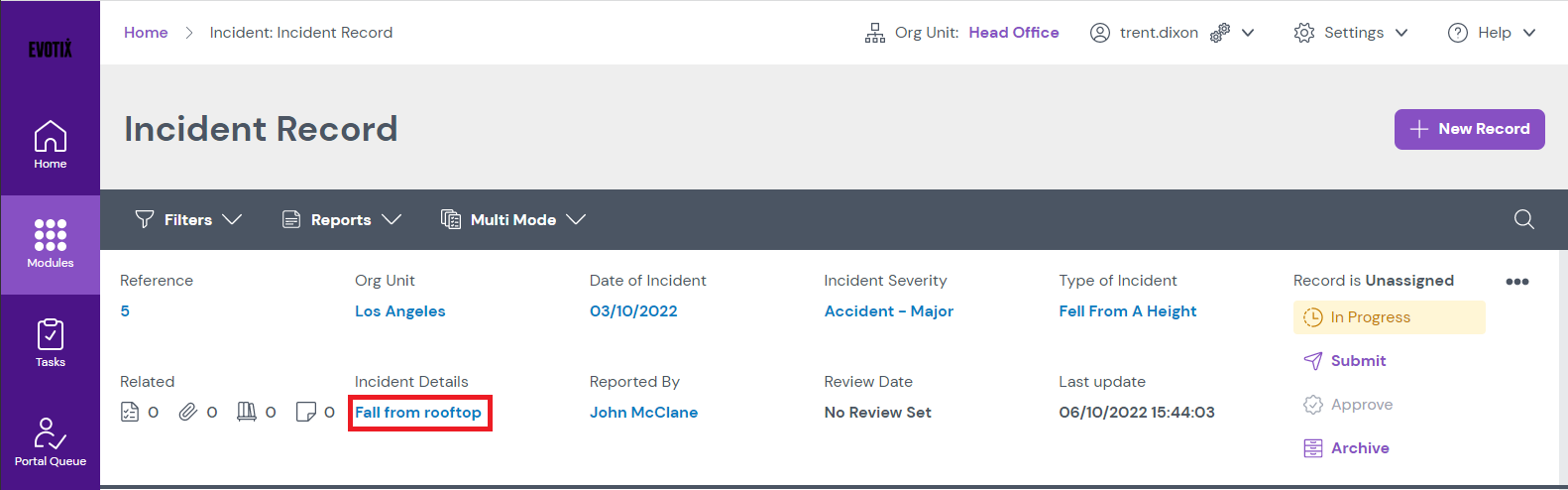Expand the Reports dropdown
1568x490 pixels.
tap(341, 219)
